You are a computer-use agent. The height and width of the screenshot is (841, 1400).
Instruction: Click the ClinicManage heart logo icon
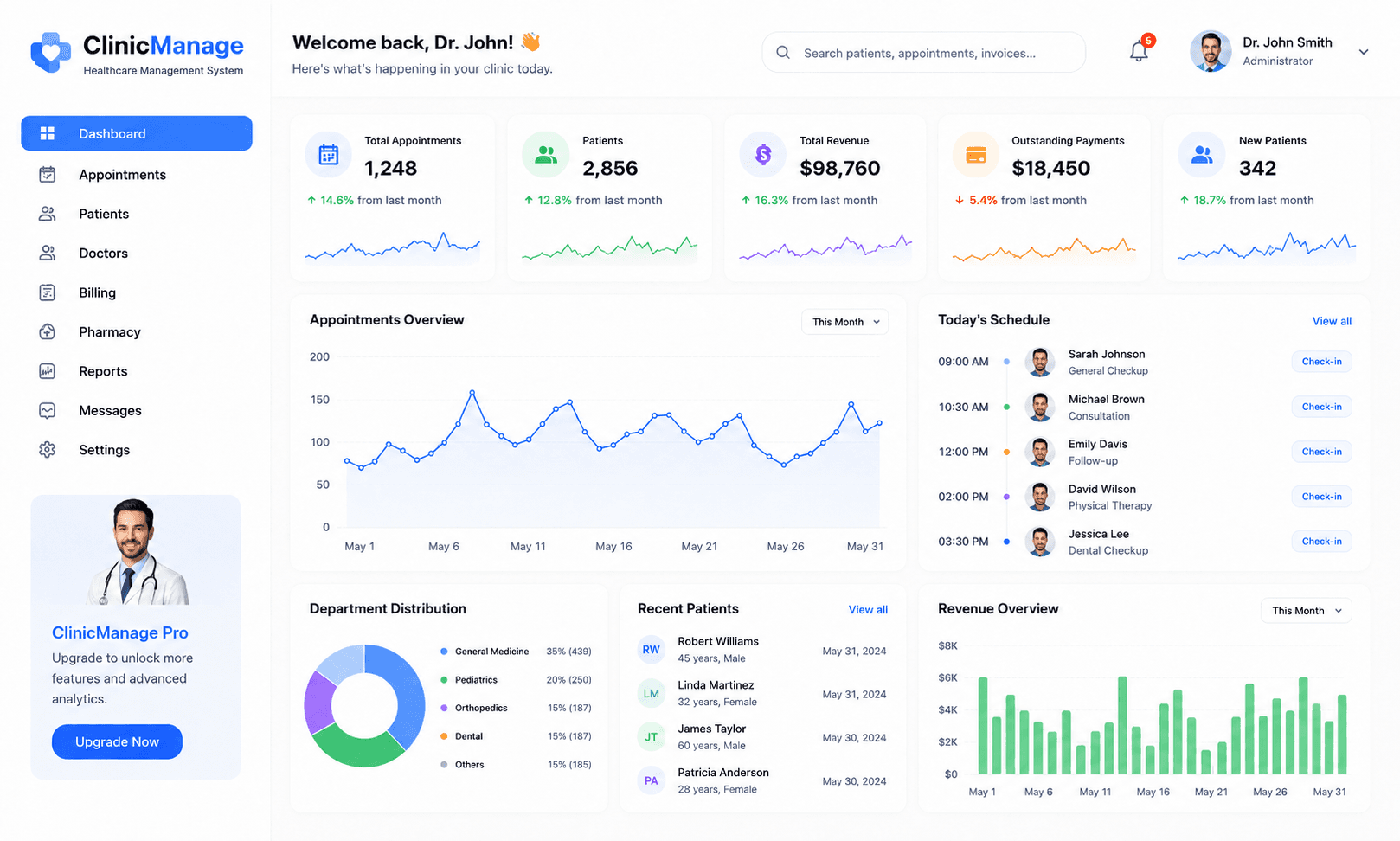pyautogui.click(x=51, y=53)
